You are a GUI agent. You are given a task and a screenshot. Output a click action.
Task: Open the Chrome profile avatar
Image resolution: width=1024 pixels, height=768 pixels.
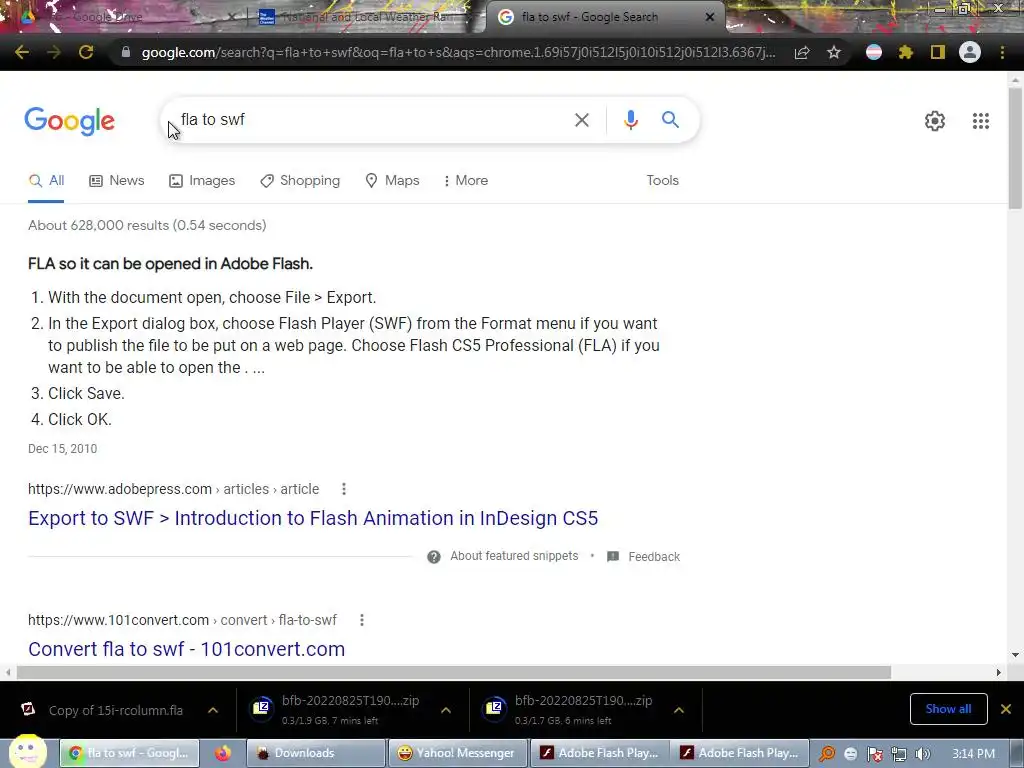tap(970, 52)
